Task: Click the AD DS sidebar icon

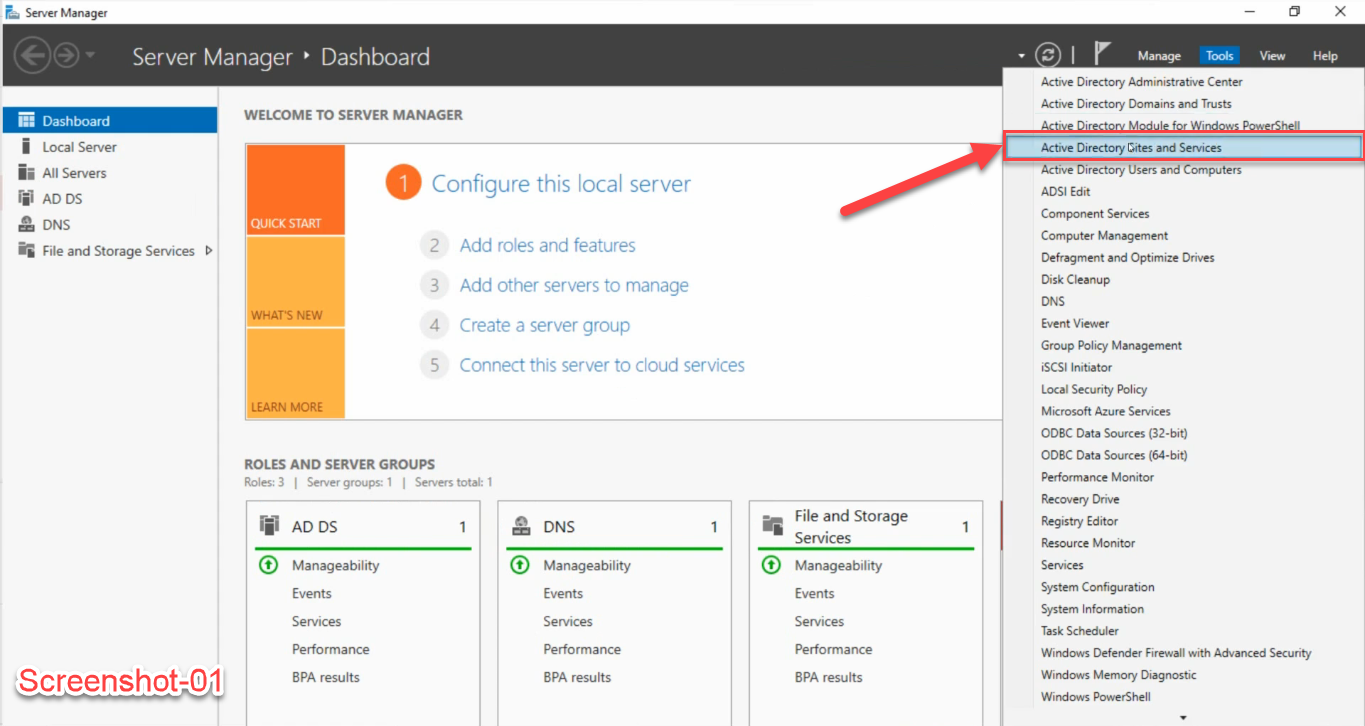Action: click(x=26, y=198)
